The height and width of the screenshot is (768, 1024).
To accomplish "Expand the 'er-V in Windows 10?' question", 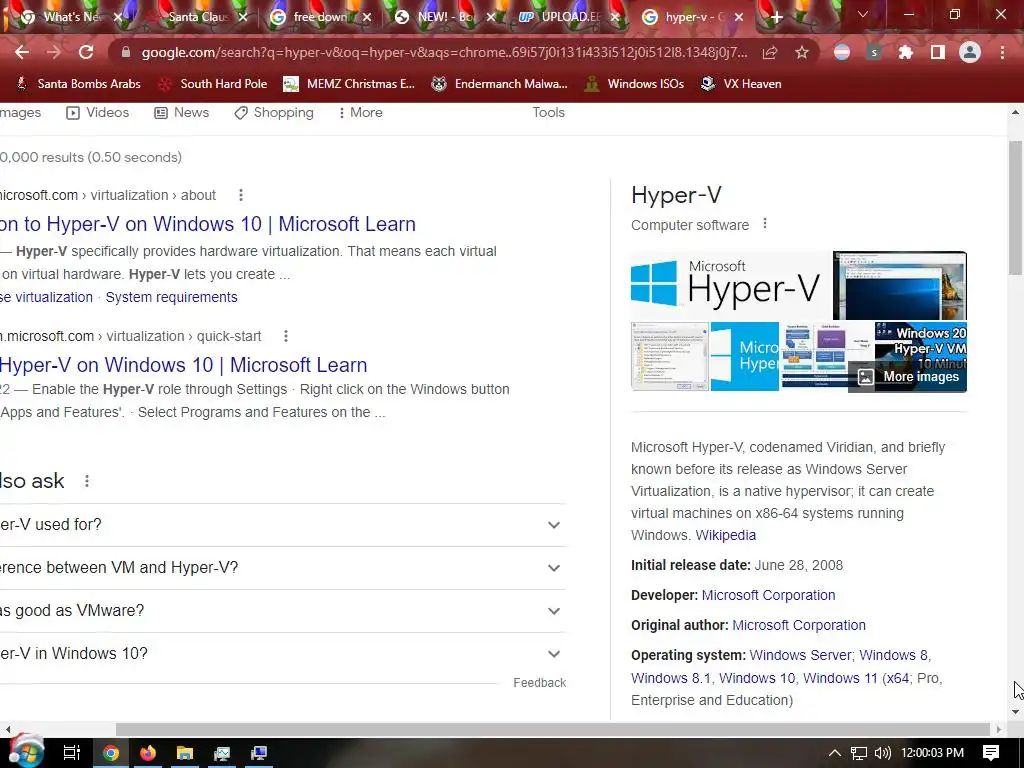I will point(283,654).
